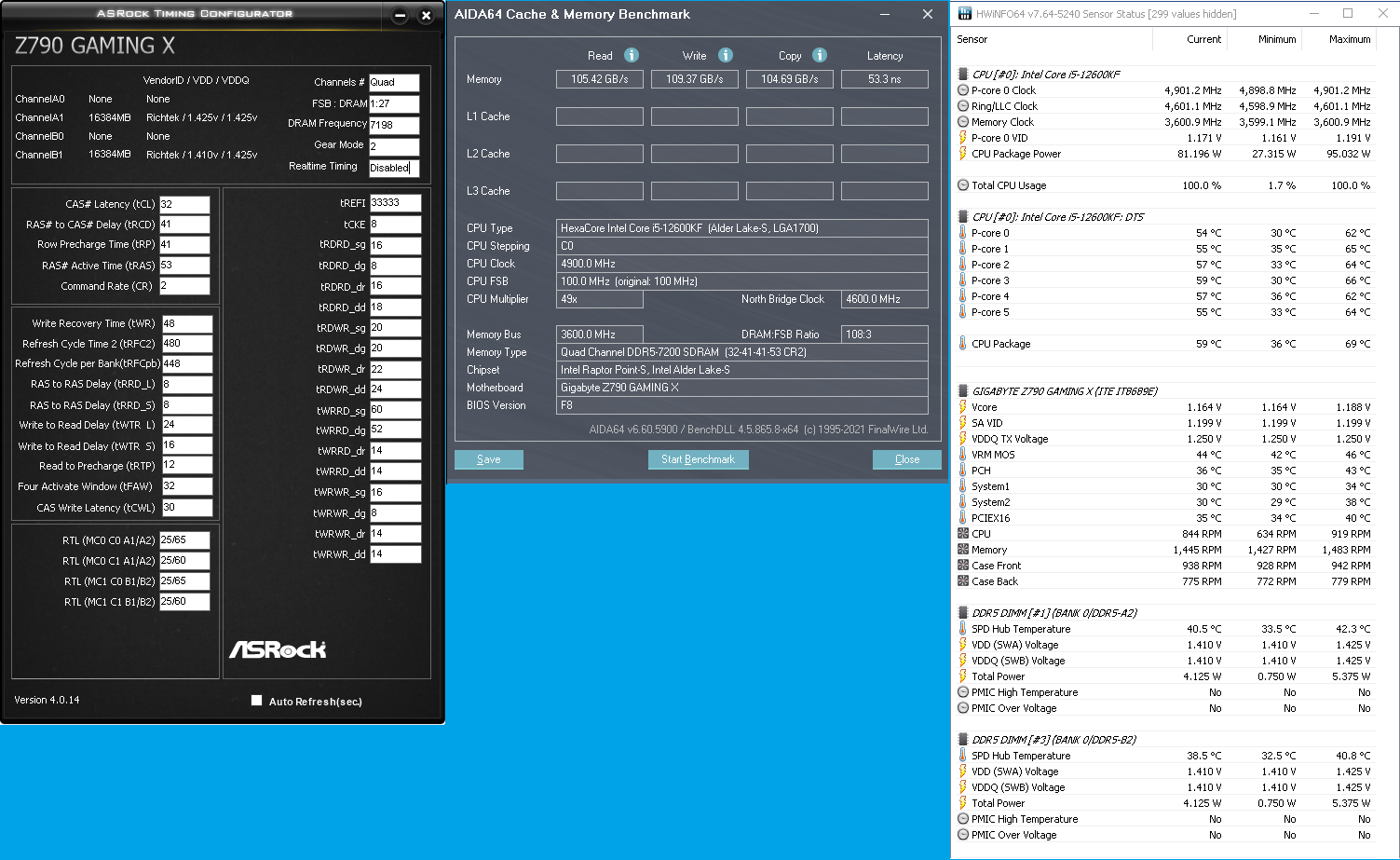Click the North Bridge Clock field in AIDA64
The image size is (1400, 860).
885,299
